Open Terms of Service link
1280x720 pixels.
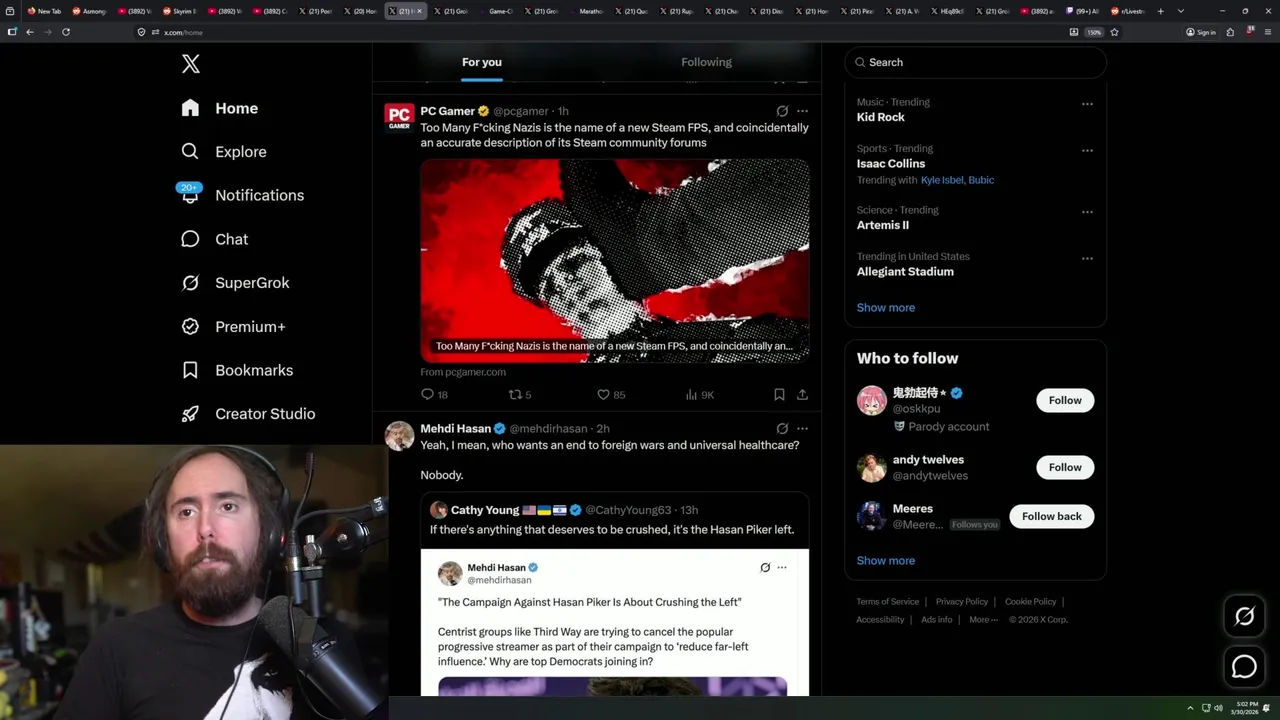[x=887, y=602]
